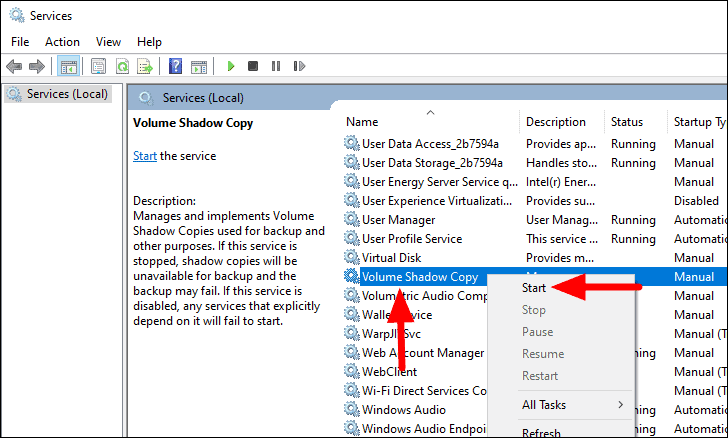Open Properties toolbar icon
This screenshot has height=438, width=728.
pos(98,66)
